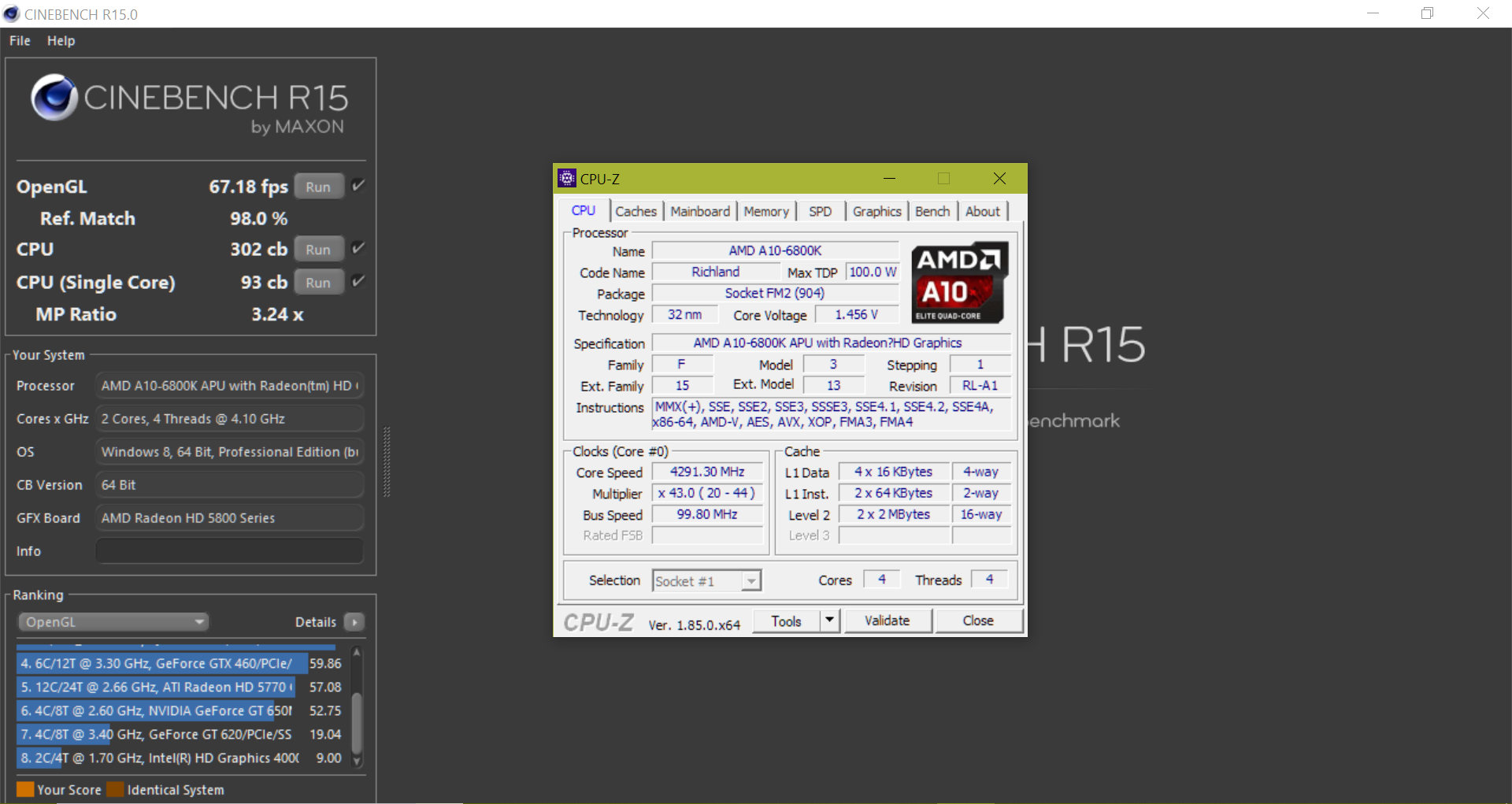Screen dimensions: 1512x804
Task: Click the Bus Speed value 99.80 MHz
Action: 707,514
